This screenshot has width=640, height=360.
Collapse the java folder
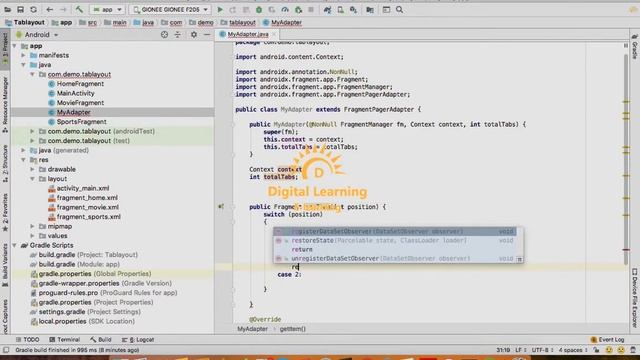coord(24,65)
